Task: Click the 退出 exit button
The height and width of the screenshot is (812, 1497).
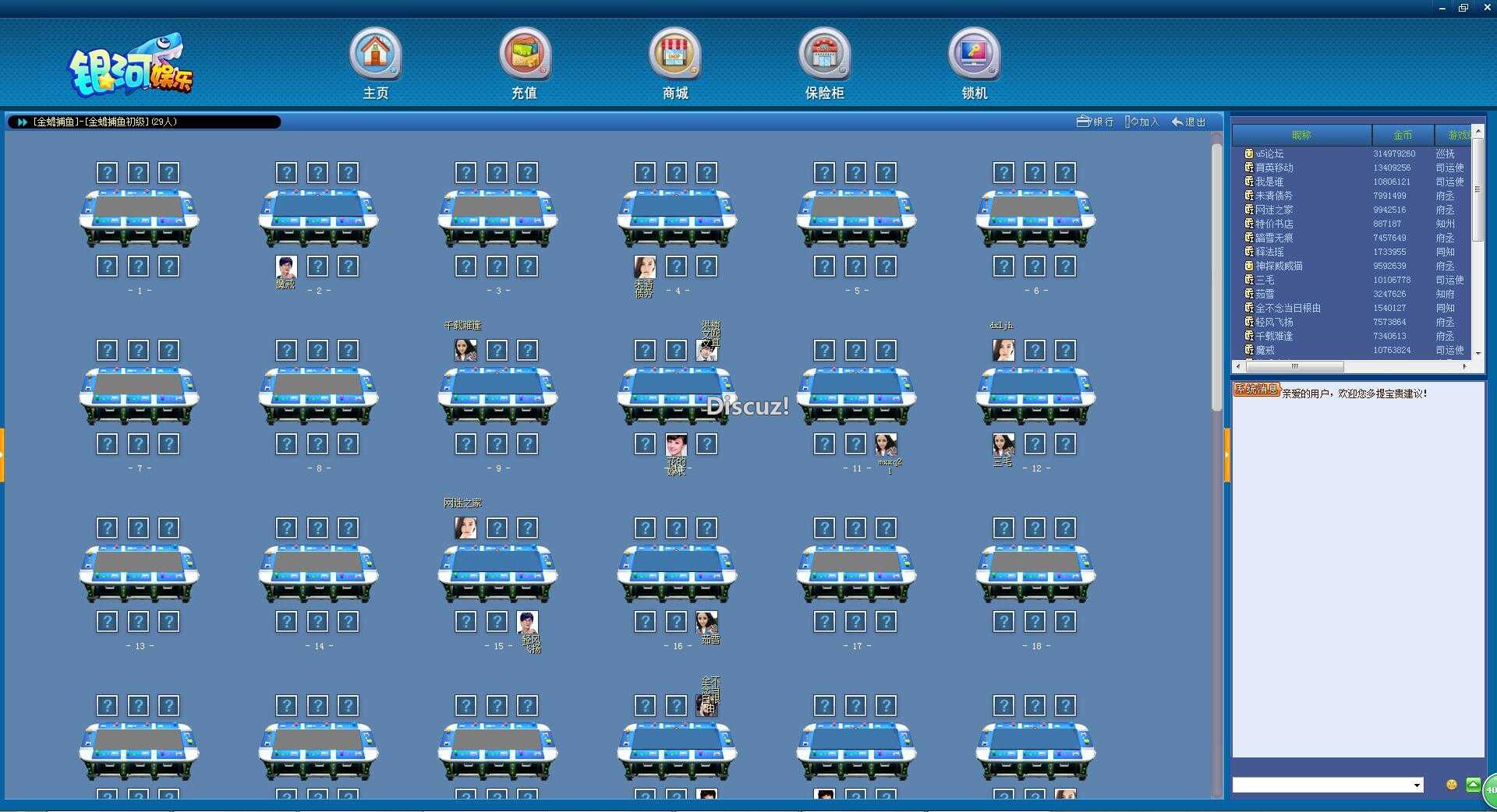Action: pyautogui.click(x=1189, y=122)
